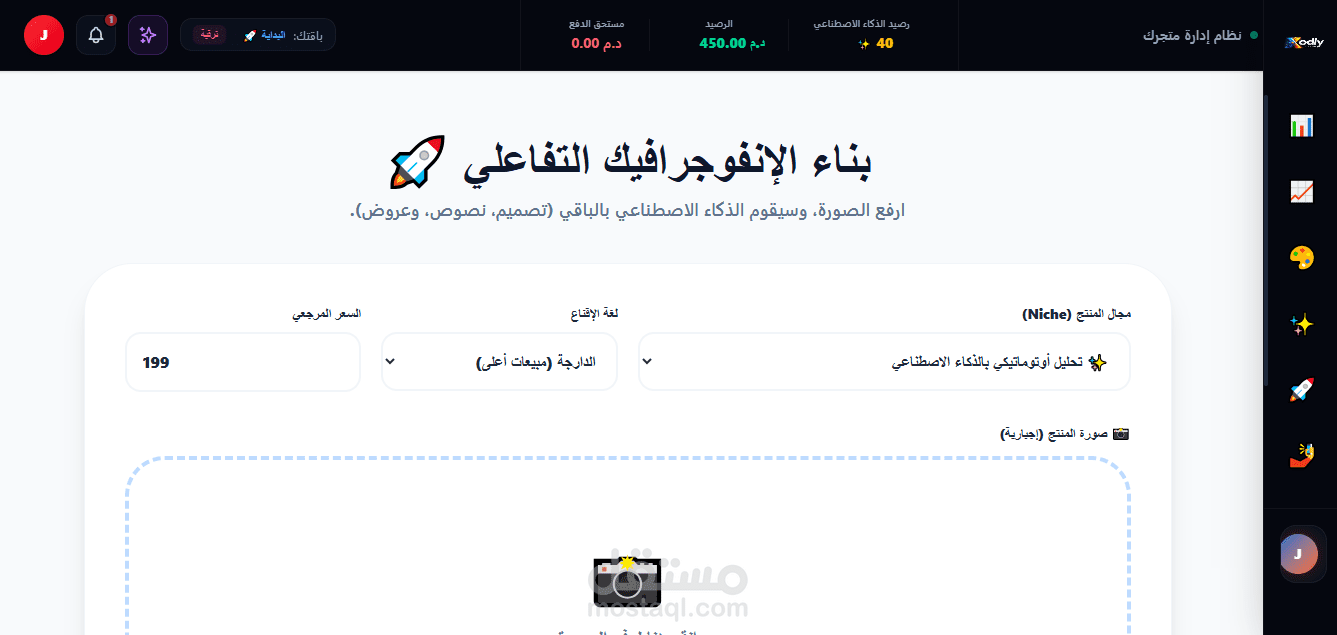Open the trending line chart sidebar icon
Viewport: 1337px width, 635px height.
tap(1301, 192)
